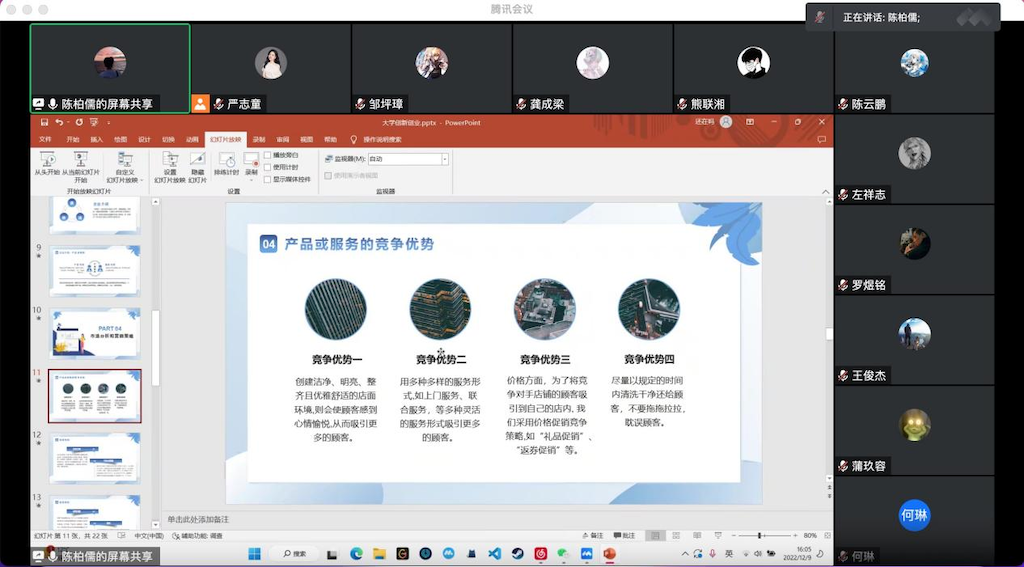1024x567 pixels.
Task: Open Windows Start menu in shared taskbar
Action: [x=255, y=554]
